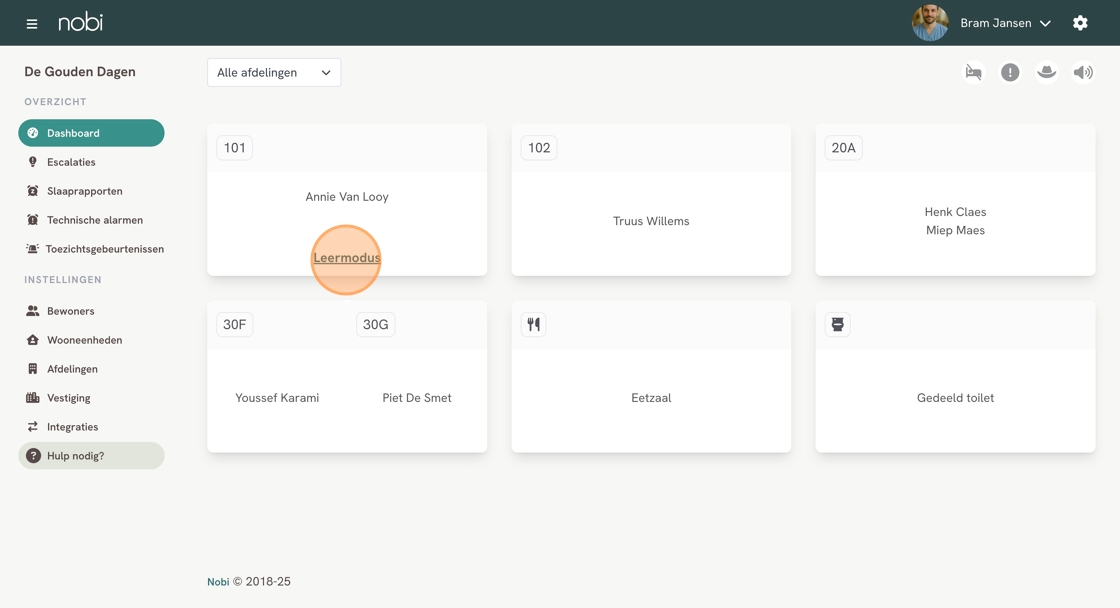Image resolution: width=1120 pixels, height=608 pixels.
Task: Click the bed filter icon
Action: point(973,72)
